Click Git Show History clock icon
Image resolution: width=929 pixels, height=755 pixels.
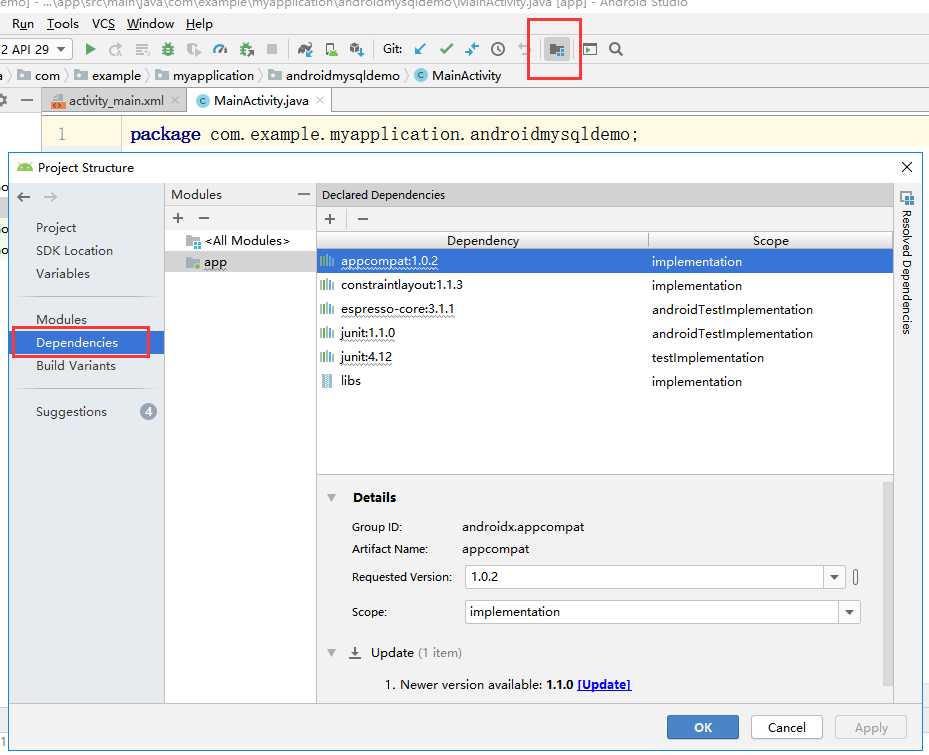(498, 49)
